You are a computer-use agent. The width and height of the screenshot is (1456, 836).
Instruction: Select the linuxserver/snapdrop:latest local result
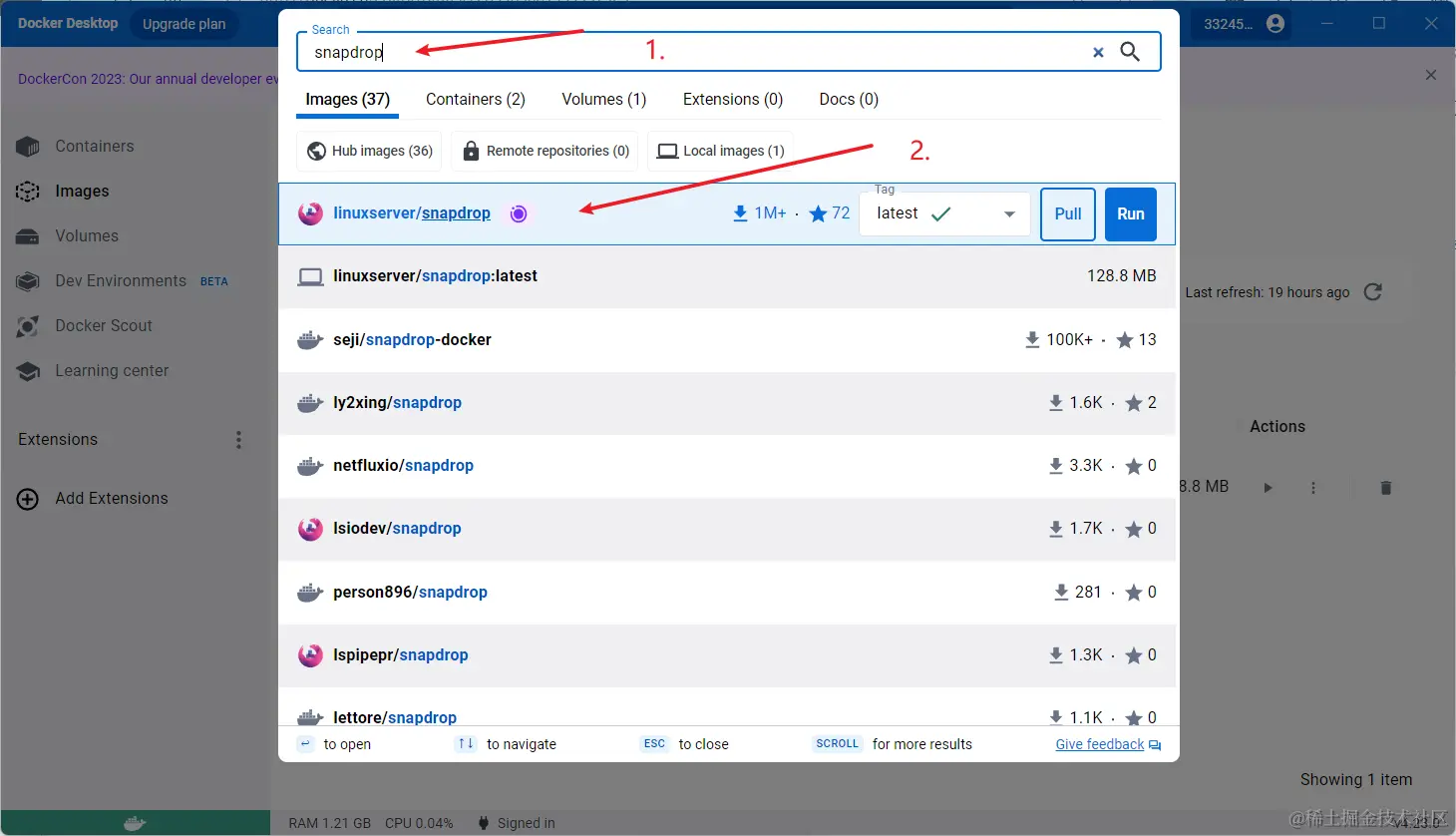pyautogui.click(x=727, y=276)
